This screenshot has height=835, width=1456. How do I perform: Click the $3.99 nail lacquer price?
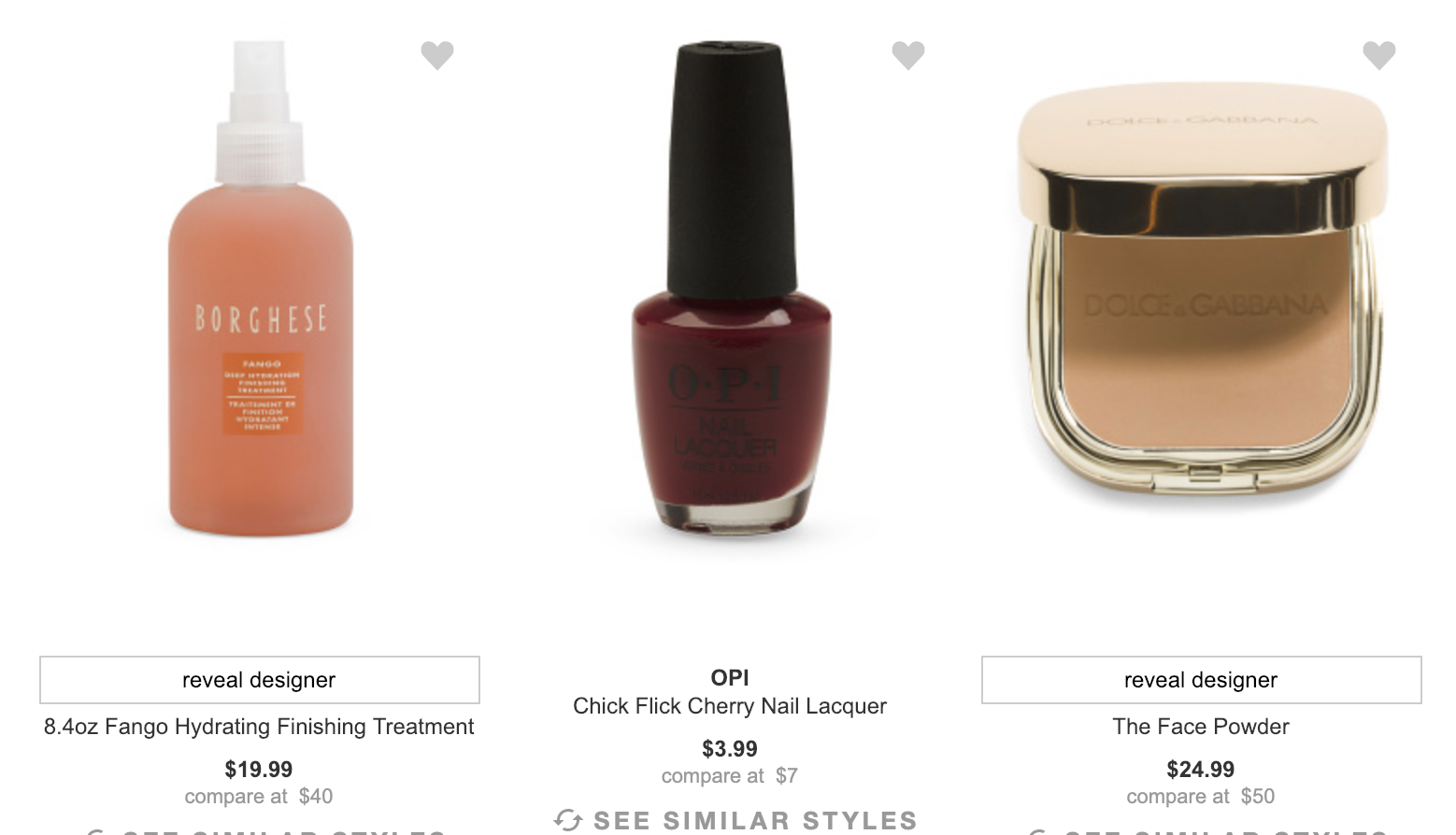(730, 749)
